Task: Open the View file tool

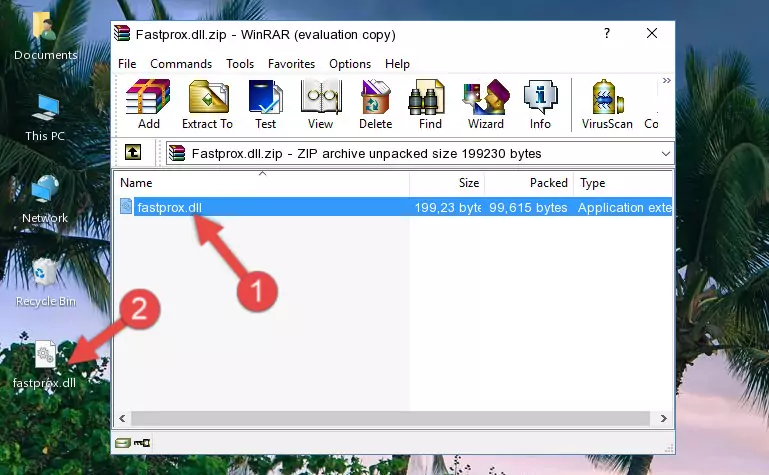Action: (x=321, y=104)
